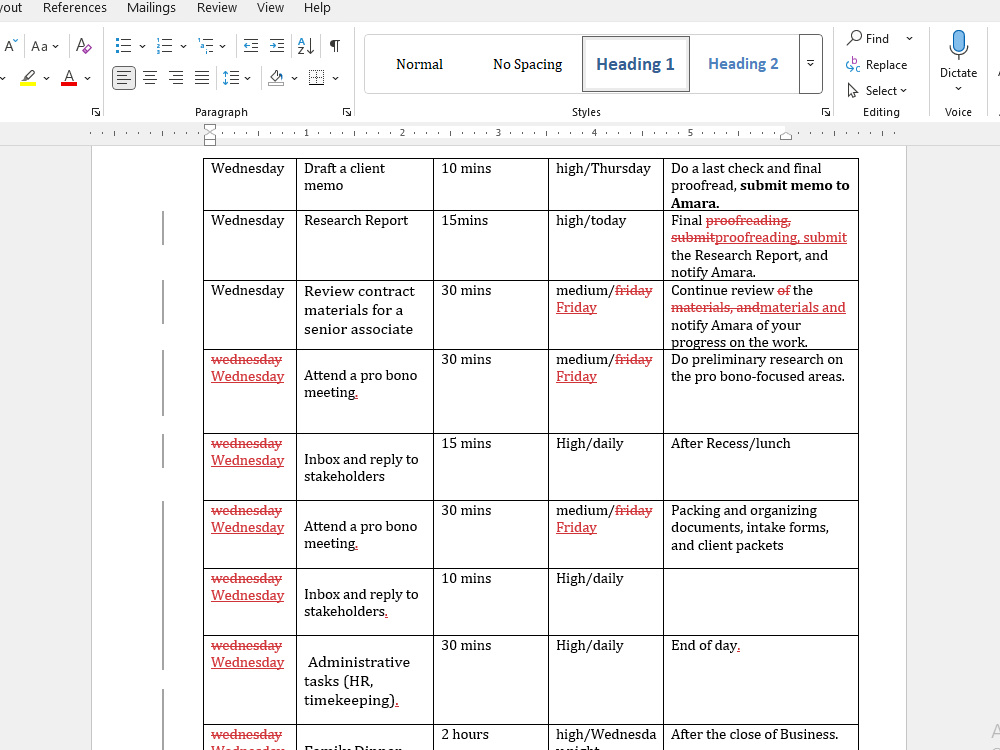Click the left indent marker on ruler
This screenshot has height=750, width=1000.
[x=210, y=135]
